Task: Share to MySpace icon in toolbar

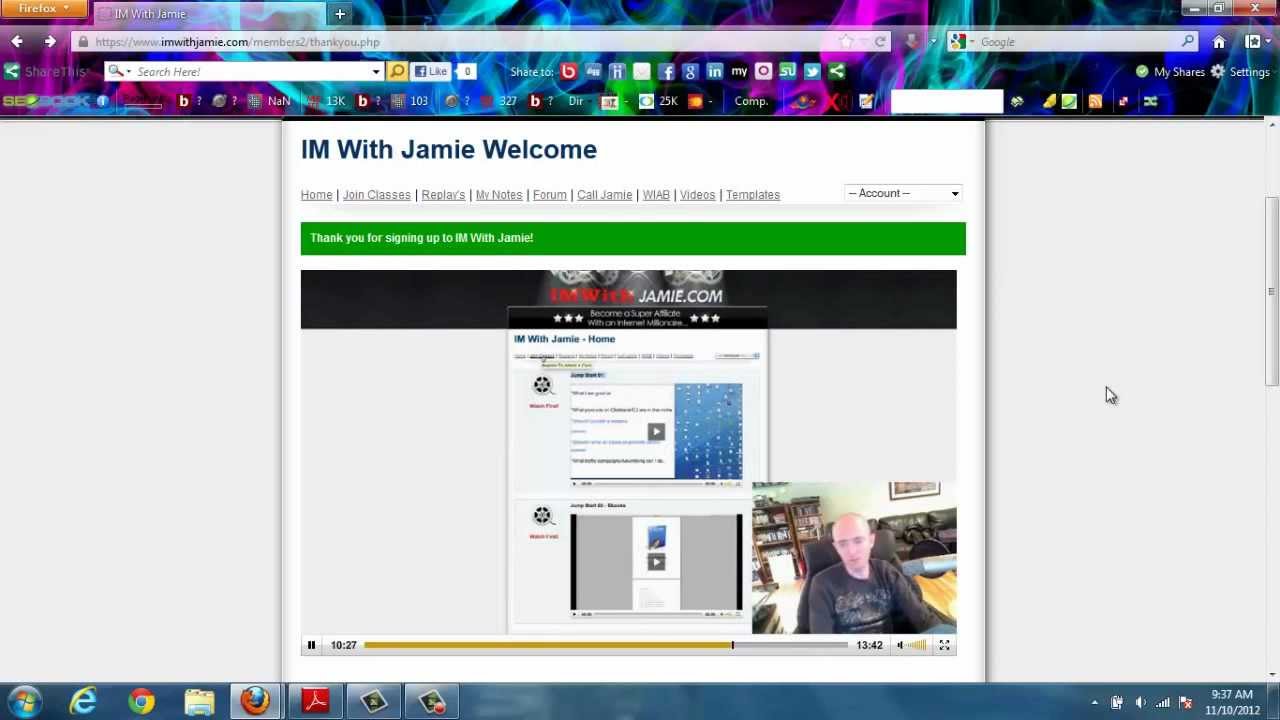Action: click(739, 72)
